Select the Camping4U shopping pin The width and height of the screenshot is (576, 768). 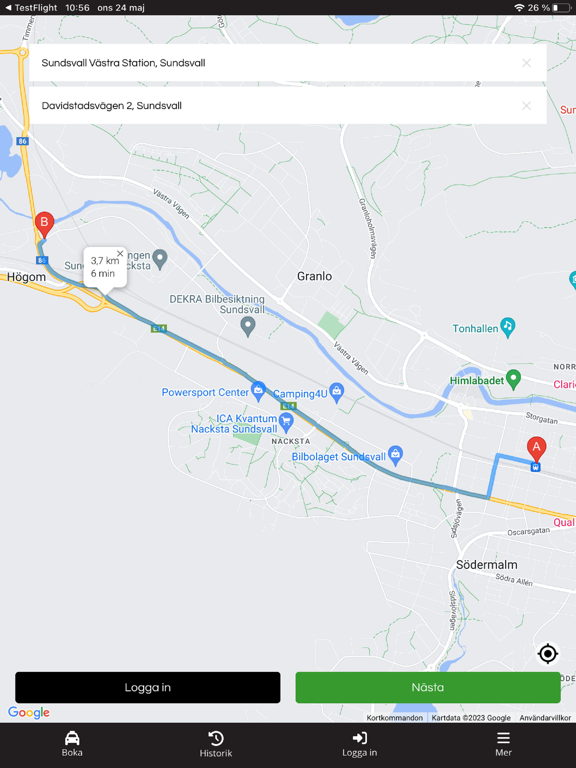point(336,392)
